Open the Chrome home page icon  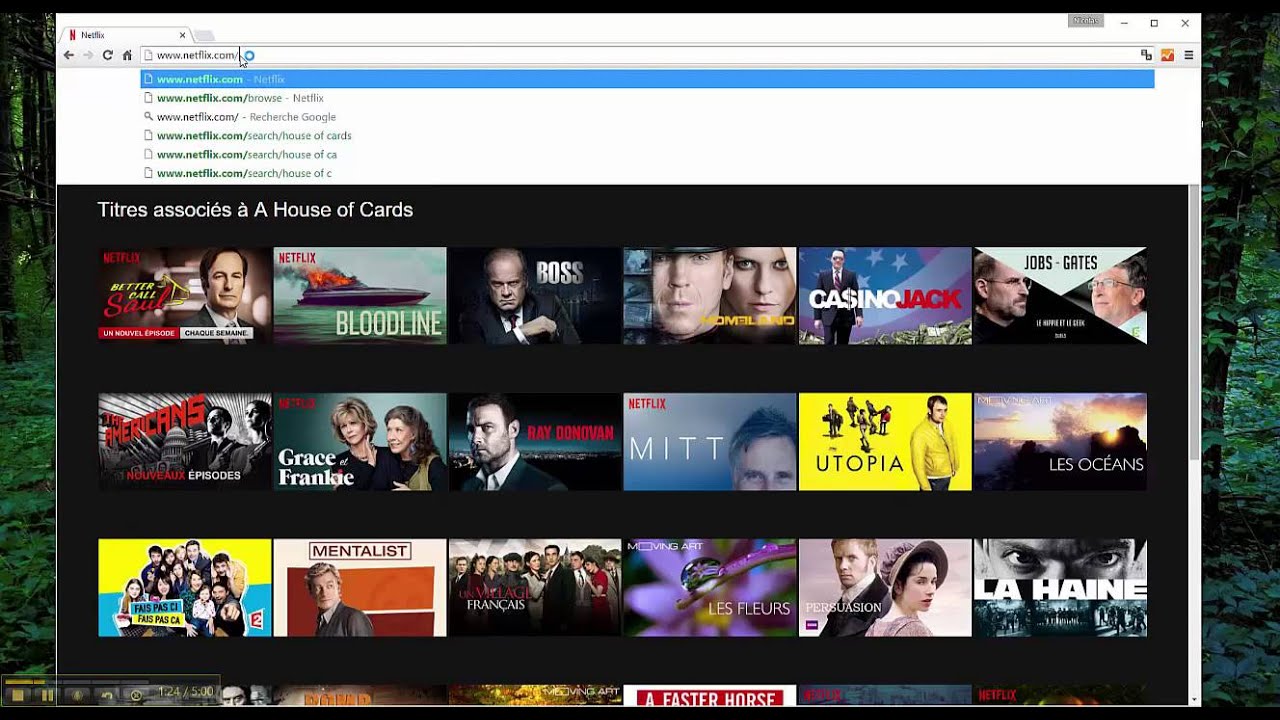127,55
